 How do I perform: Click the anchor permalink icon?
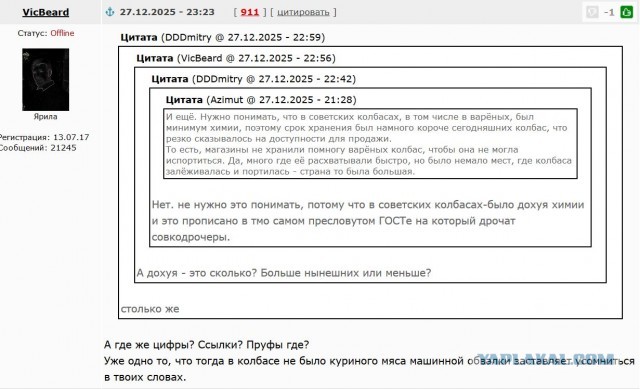coord(110,12)
